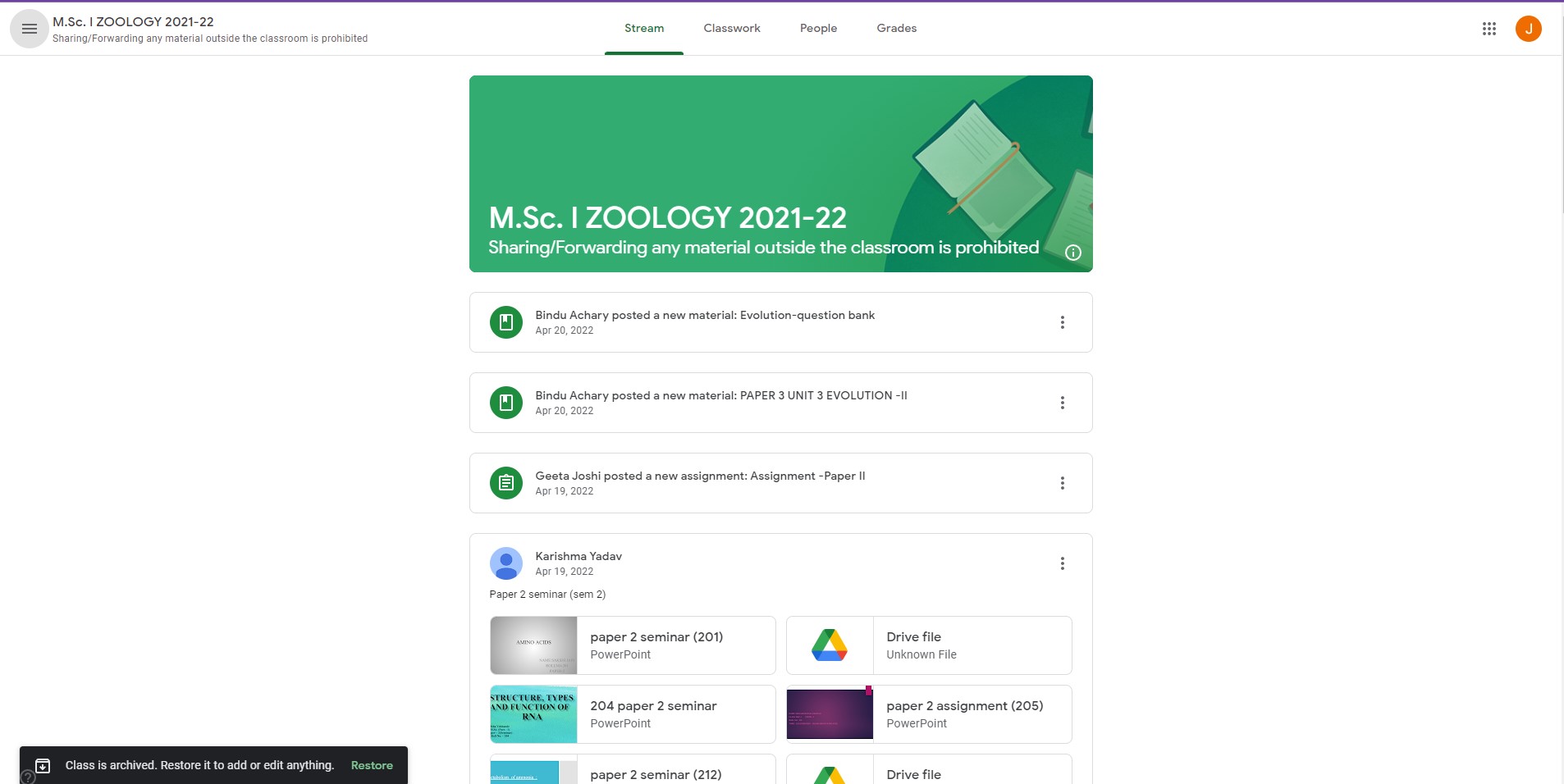Open options for Assignment -Paper II post
The height and width of the screenshot is (784, 1564).
1062,483
